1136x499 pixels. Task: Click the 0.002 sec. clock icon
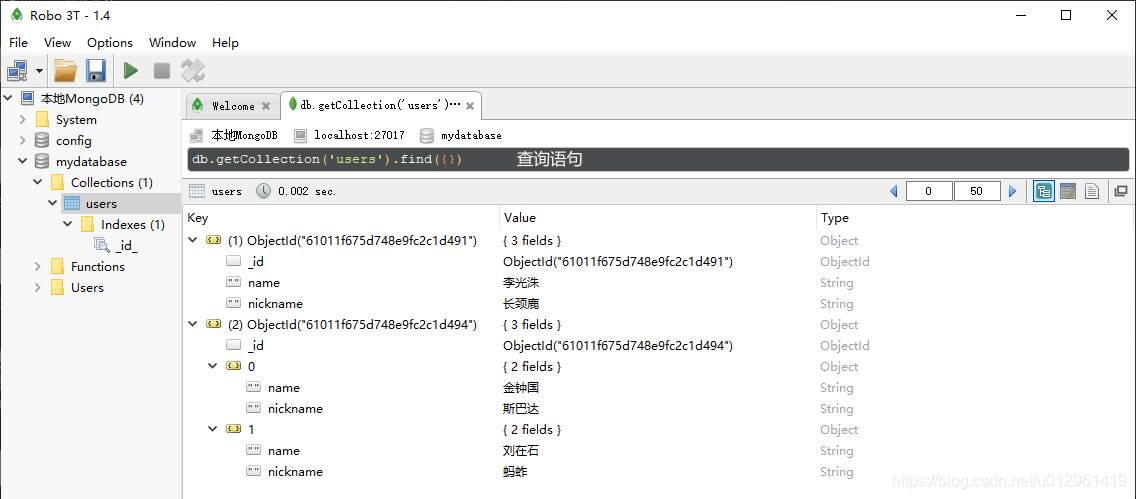click(x=264, y=191)
